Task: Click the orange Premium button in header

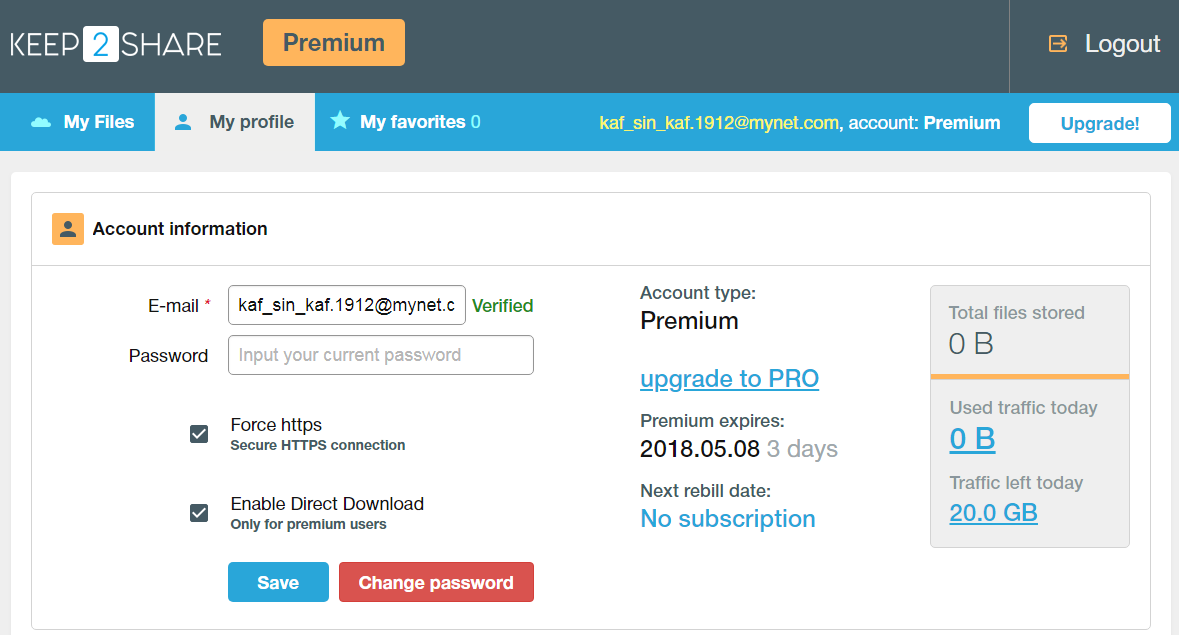Action: point(334,43)
